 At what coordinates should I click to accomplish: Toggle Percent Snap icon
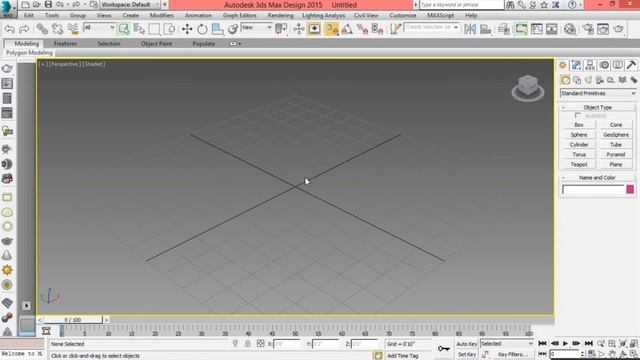pyautogui.click(x=362, y=29)
